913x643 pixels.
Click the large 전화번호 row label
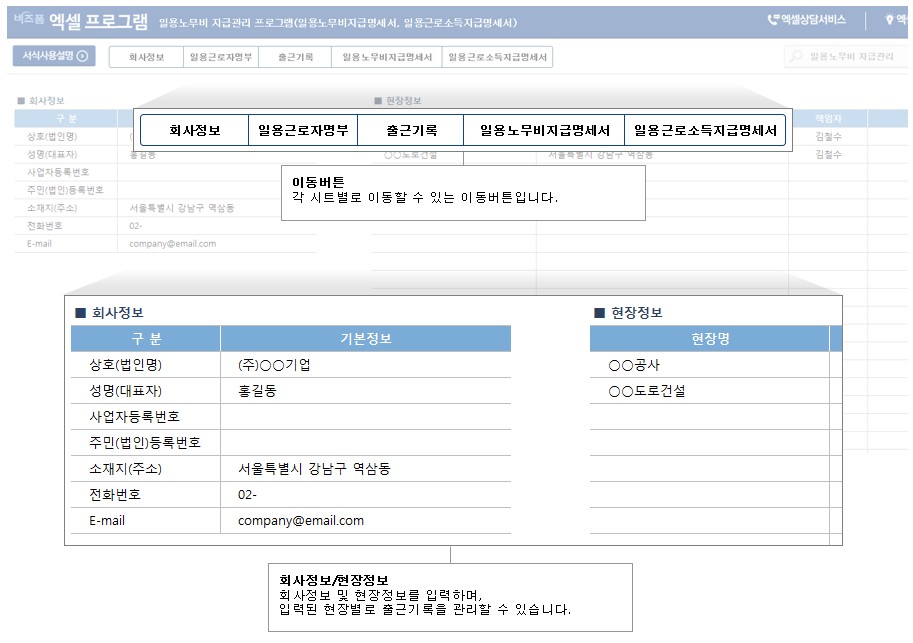115,494
